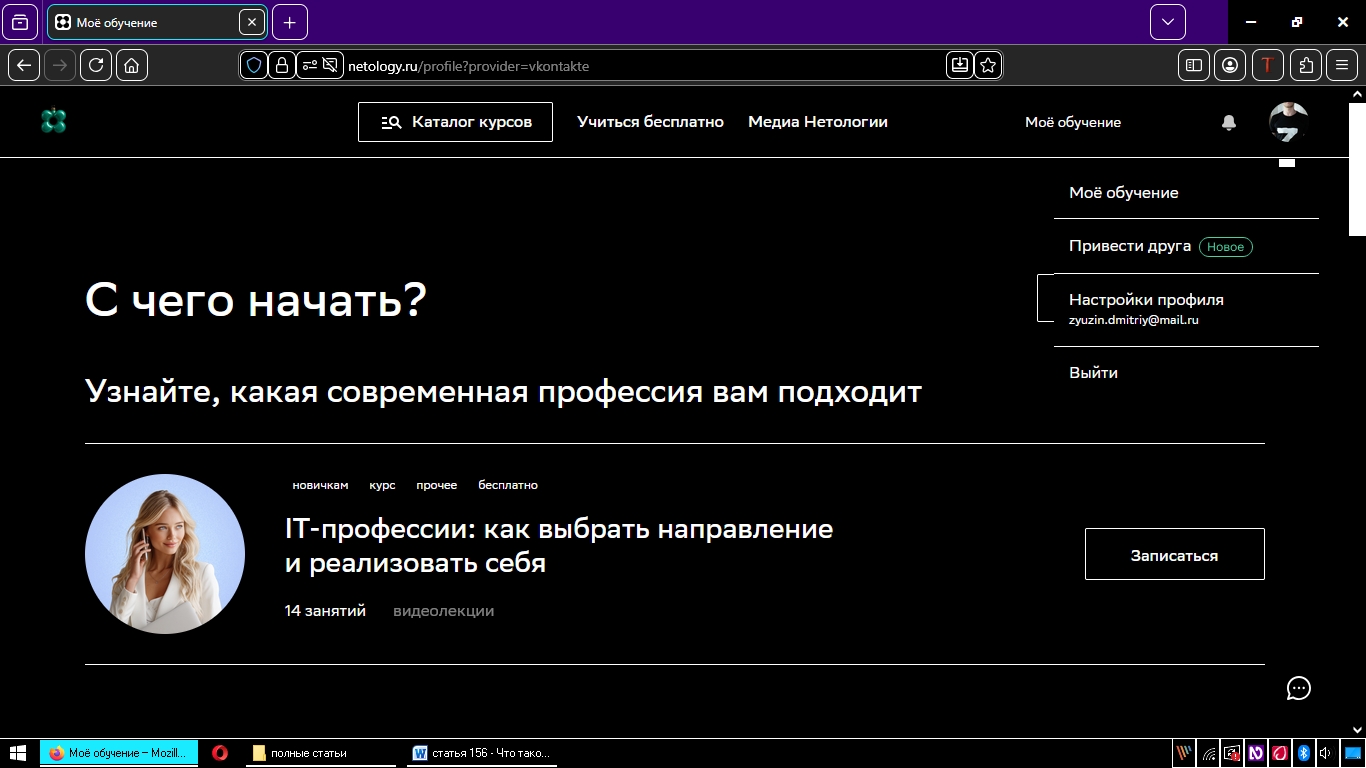Open the 'Учиться бесплатно' link
This screenshot has width=1366, height=768.
coord(650,121)
